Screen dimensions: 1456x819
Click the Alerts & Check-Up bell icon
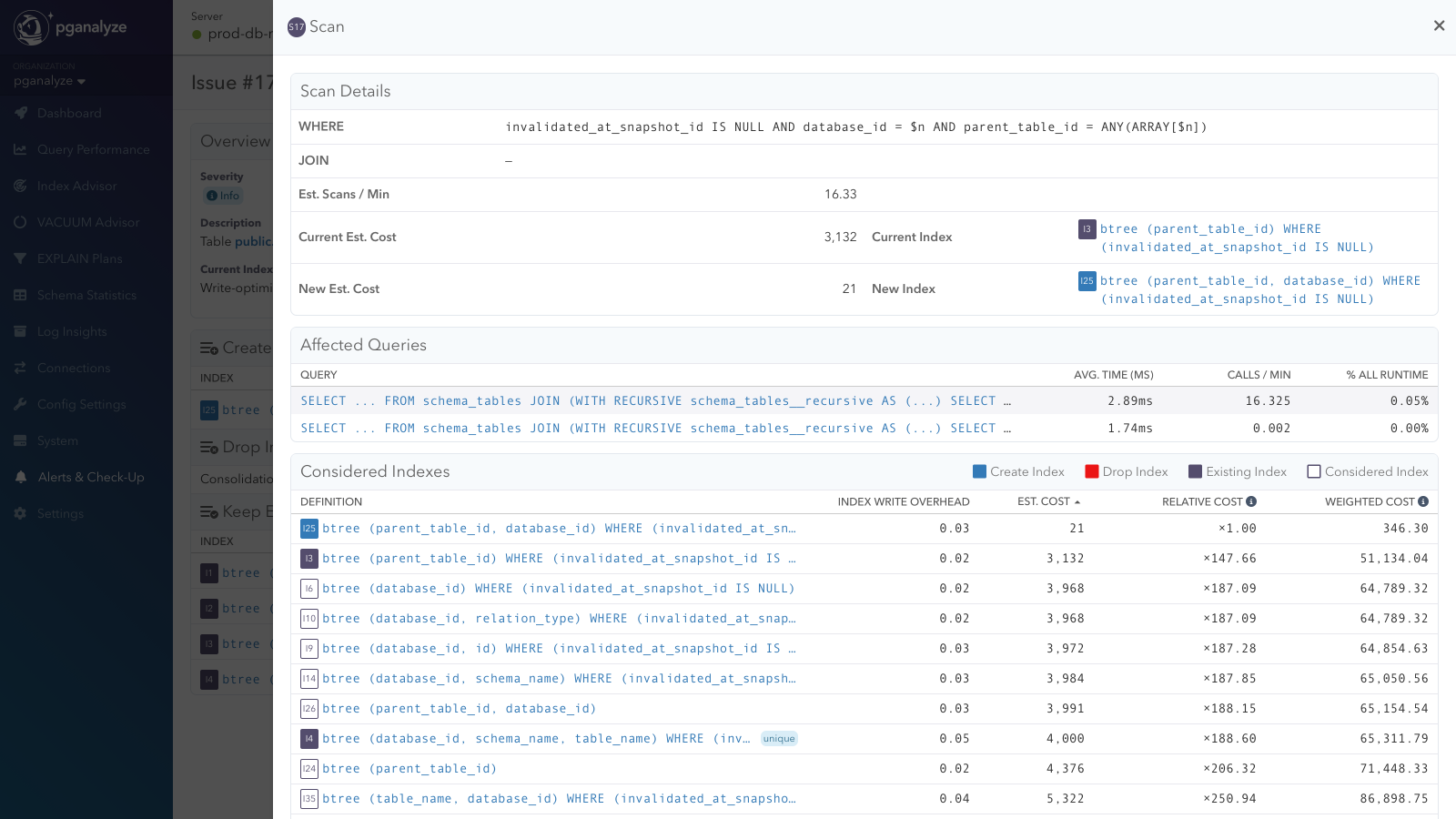(x=21, y=477)
